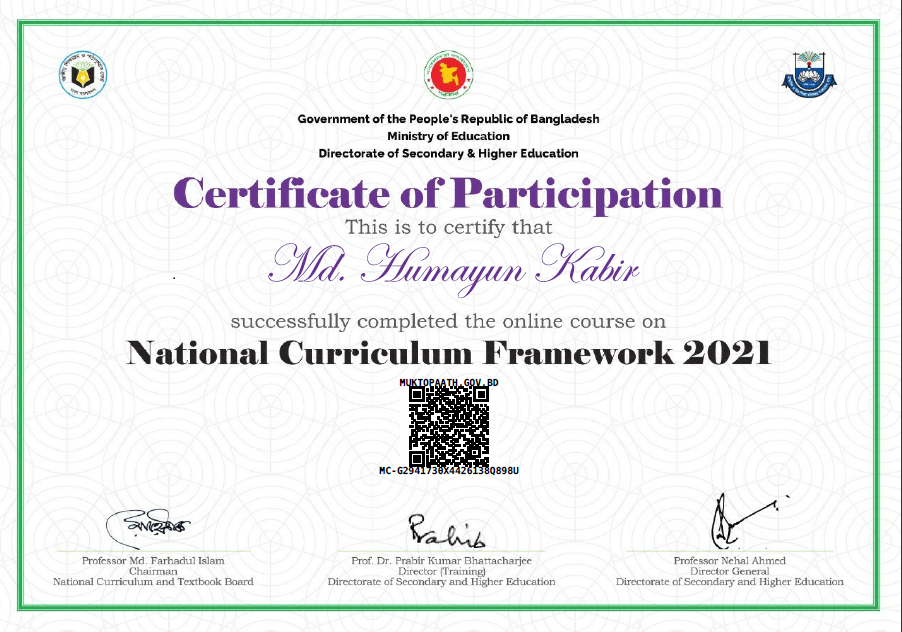Click the Directorate text under Director General

729,581
